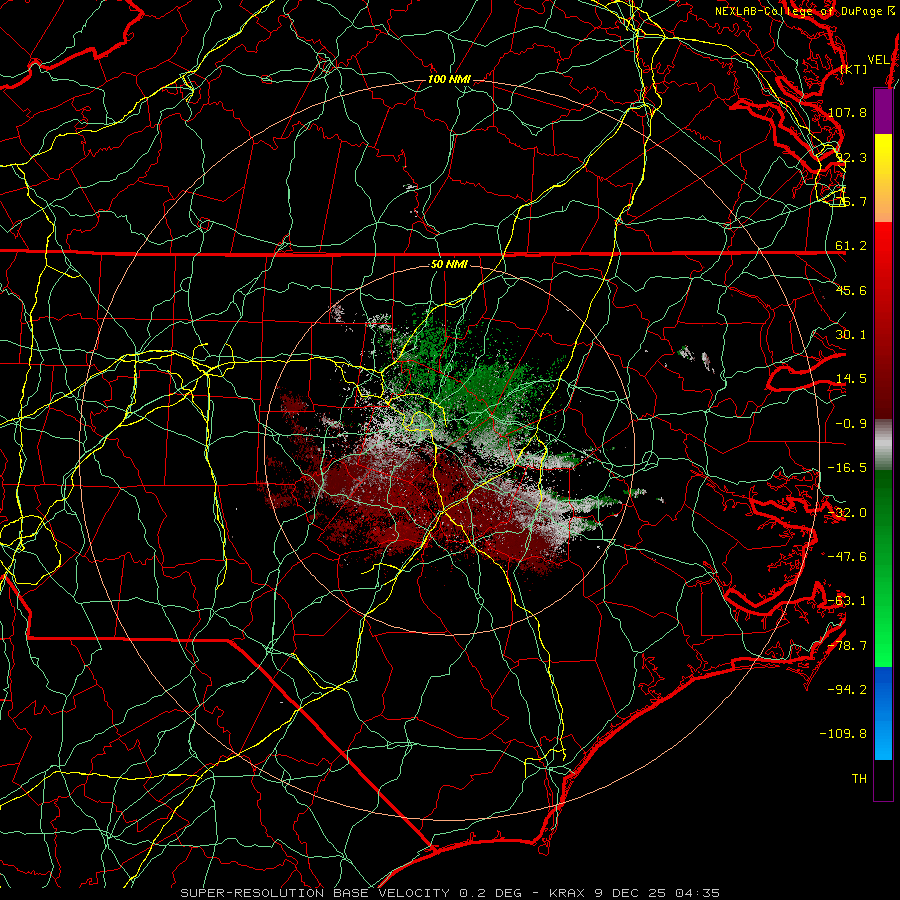Click the -94.2 velocity scale value
Image resolution: width=900 pixels, height=900 pixels.
(847, 690)
